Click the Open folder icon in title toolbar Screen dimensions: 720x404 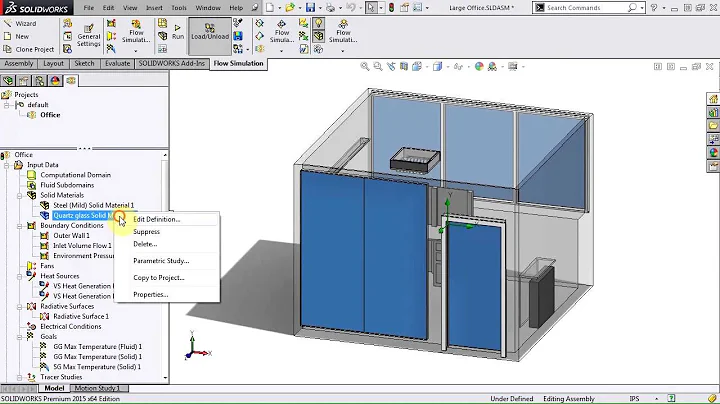coord(290,7)
